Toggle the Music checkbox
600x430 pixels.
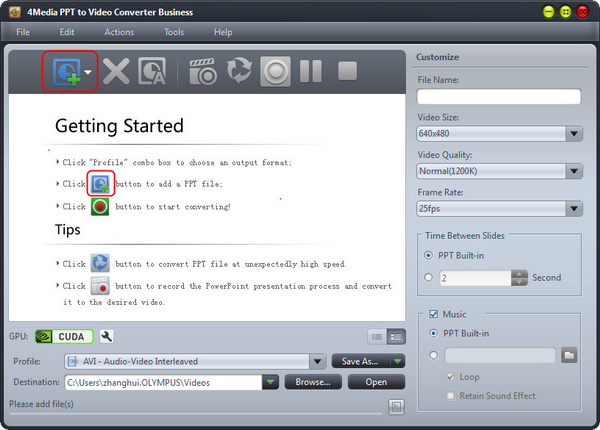point(432,315)
